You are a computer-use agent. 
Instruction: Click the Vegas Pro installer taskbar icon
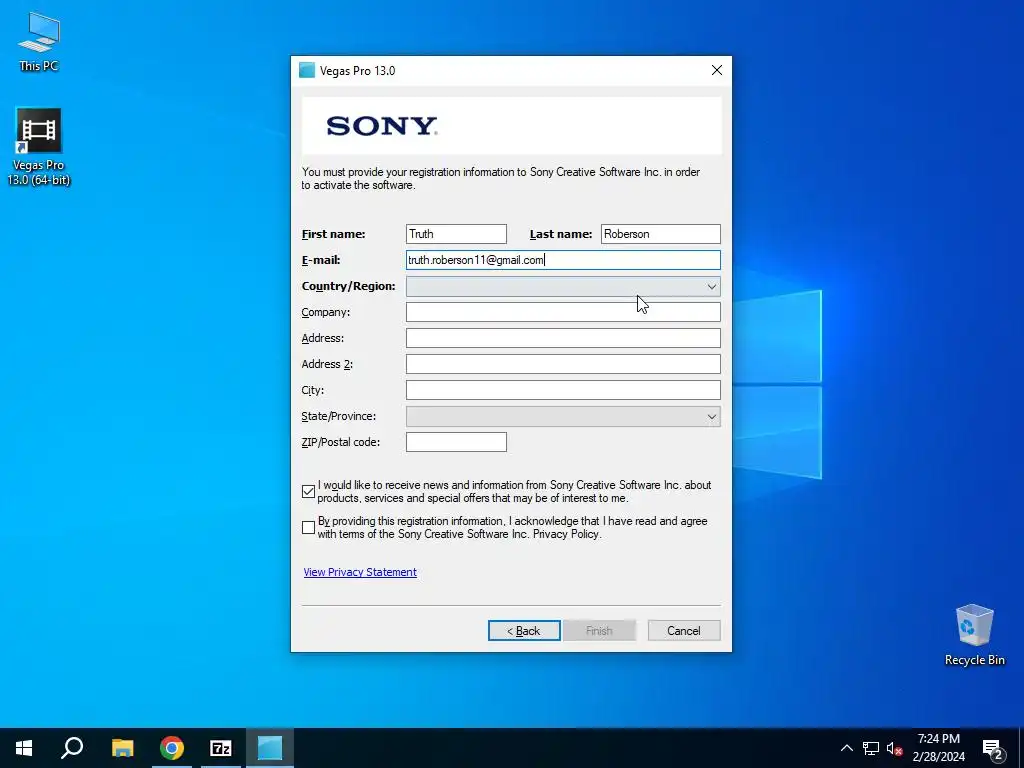click(x=270, y=748)
